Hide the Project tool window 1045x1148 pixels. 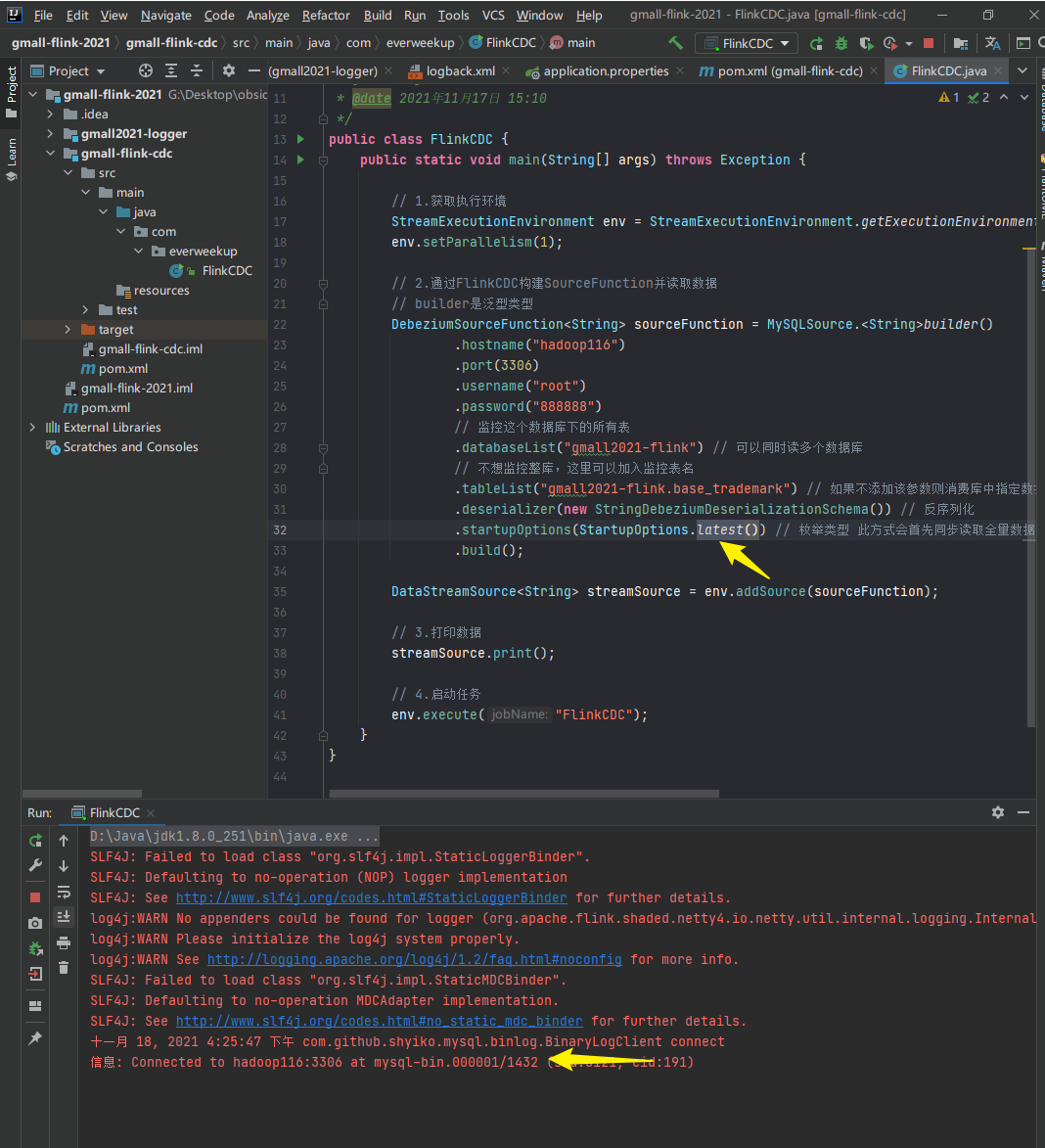254,71
